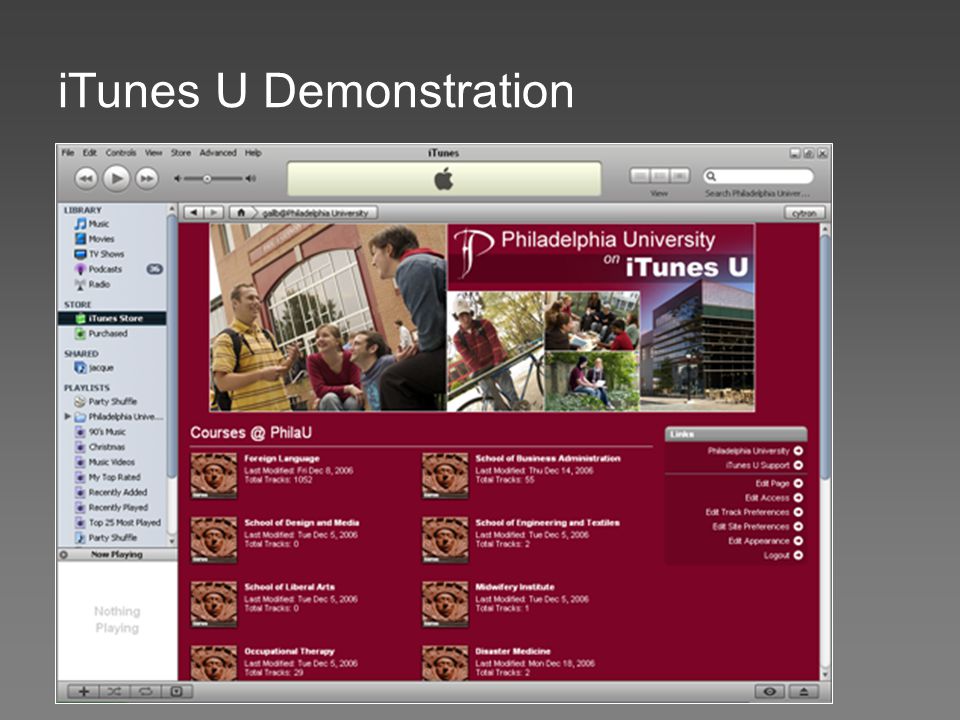Toggle shuffle mode button
The height and width of the screenshot is (720, 960).
[114, 692]
